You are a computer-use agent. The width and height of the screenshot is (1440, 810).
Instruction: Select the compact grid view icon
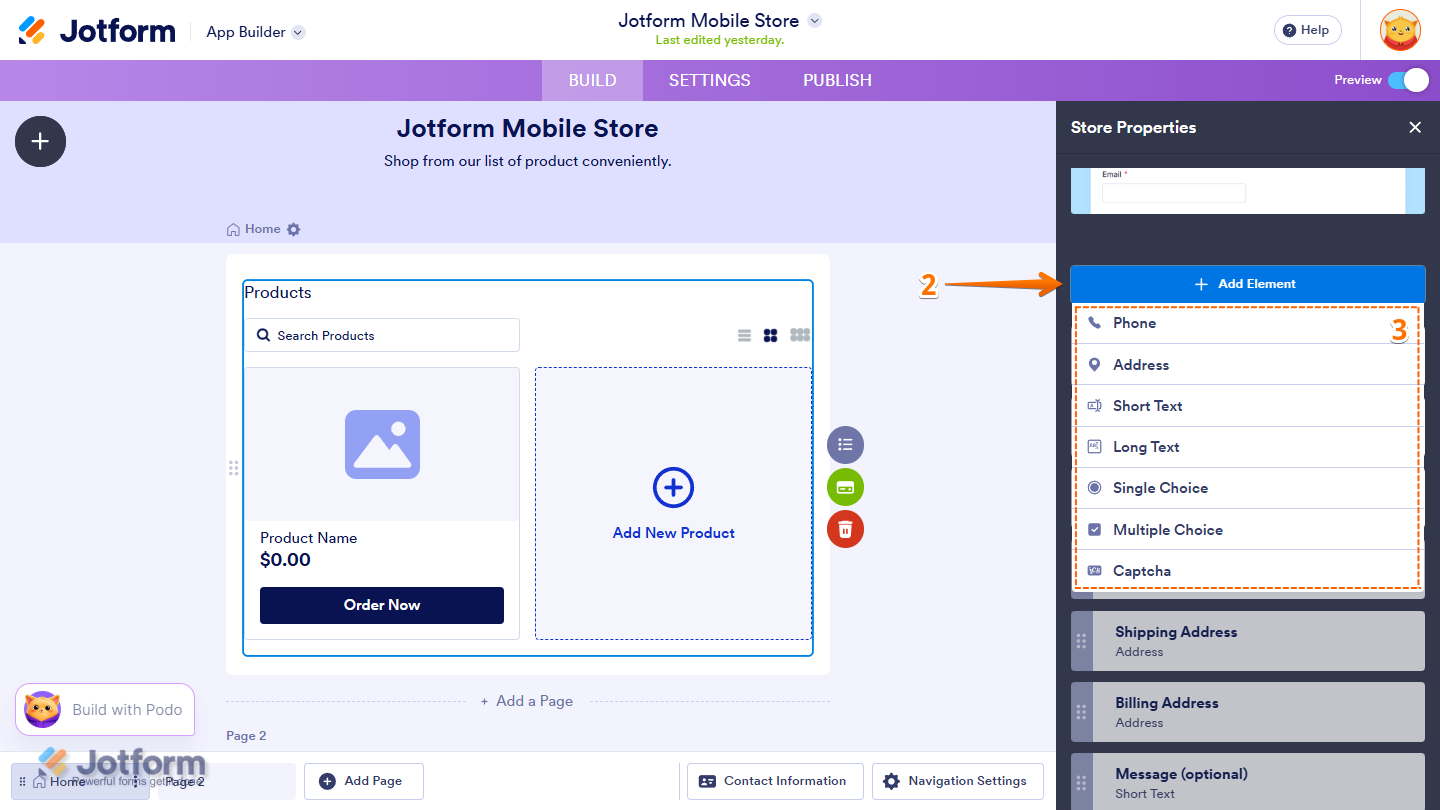[799, 335]
